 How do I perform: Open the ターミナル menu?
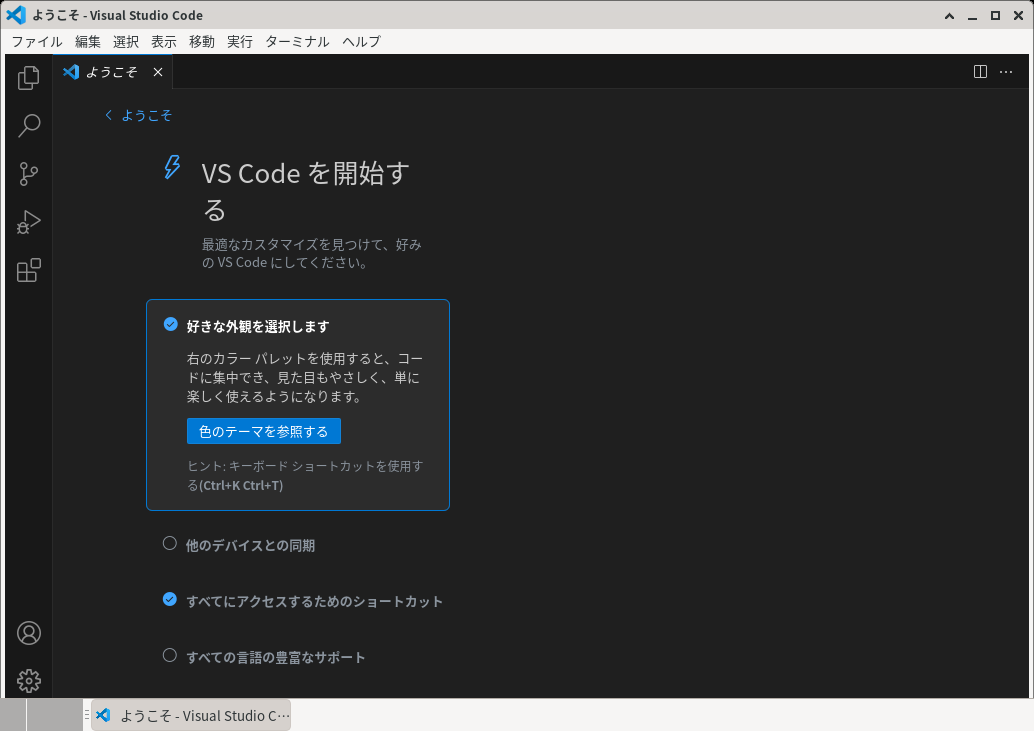point(297,42)
